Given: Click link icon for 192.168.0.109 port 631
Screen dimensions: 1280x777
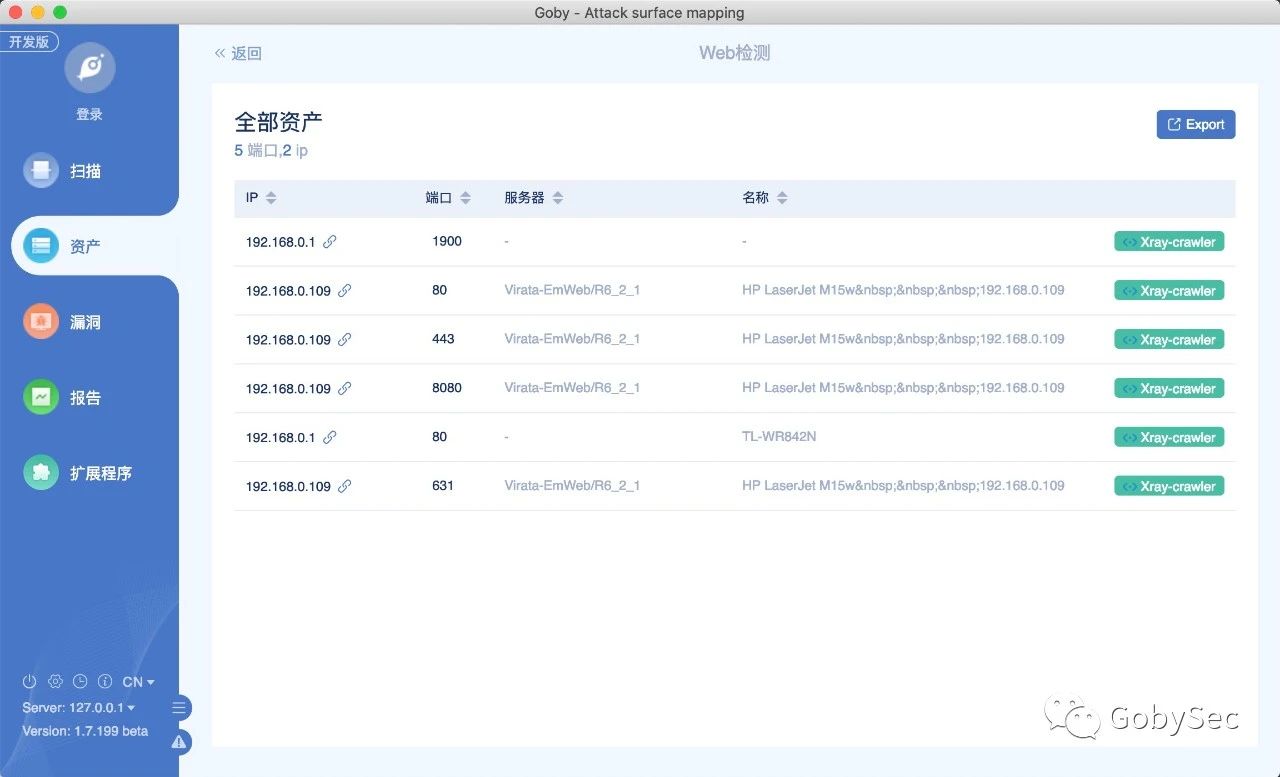Looking at the screenshot, I should pos(345,486).
